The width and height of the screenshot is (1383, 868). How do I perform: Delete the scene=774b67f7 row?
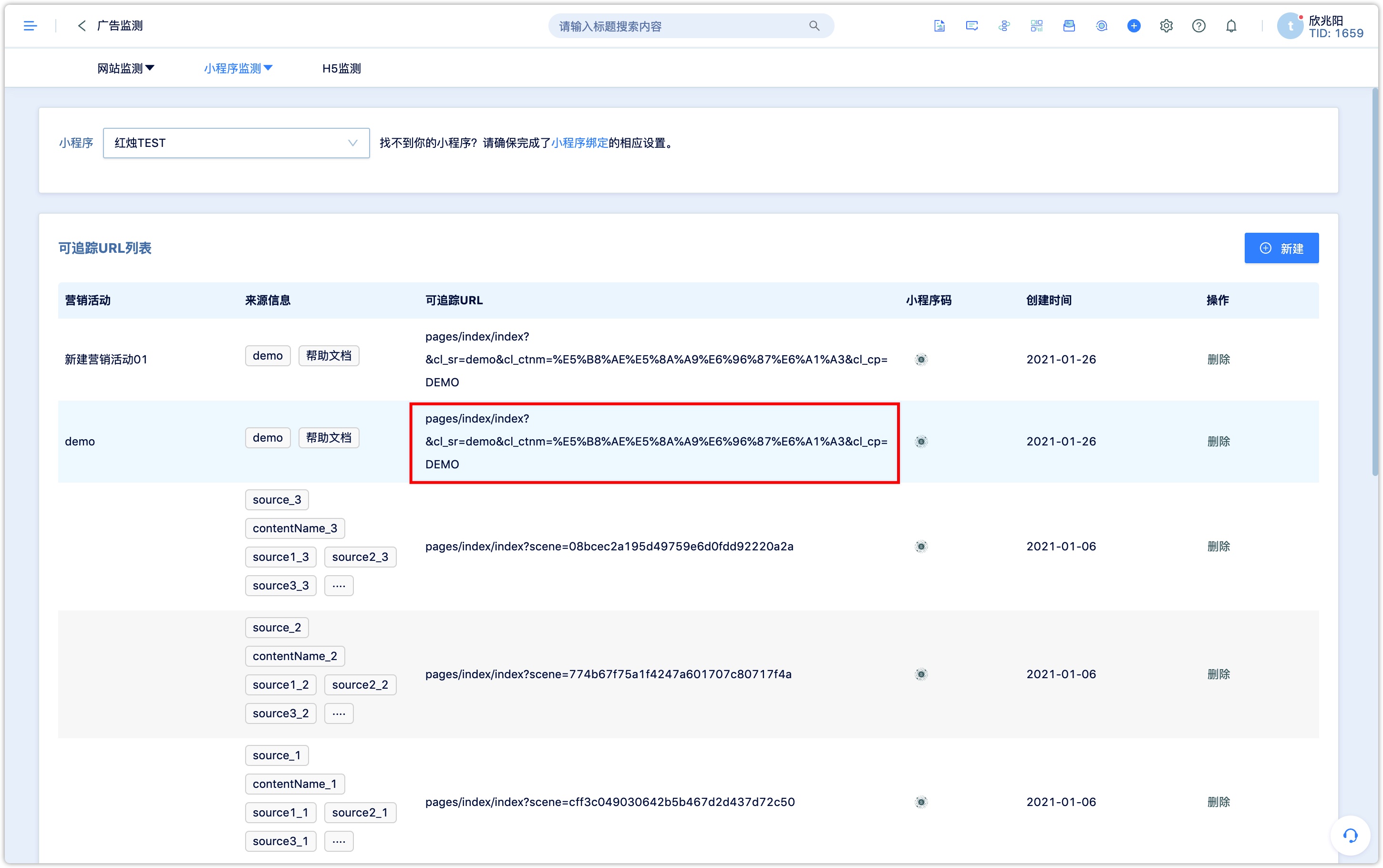click(x=1218, y=674)
